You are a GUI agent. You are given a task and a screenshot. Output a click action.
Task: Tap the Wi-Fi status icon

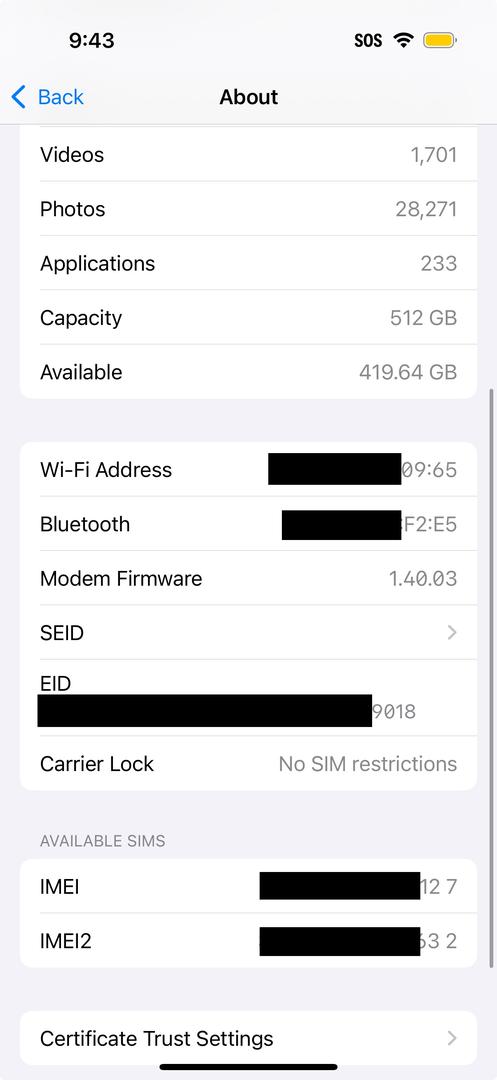(403, 40)
